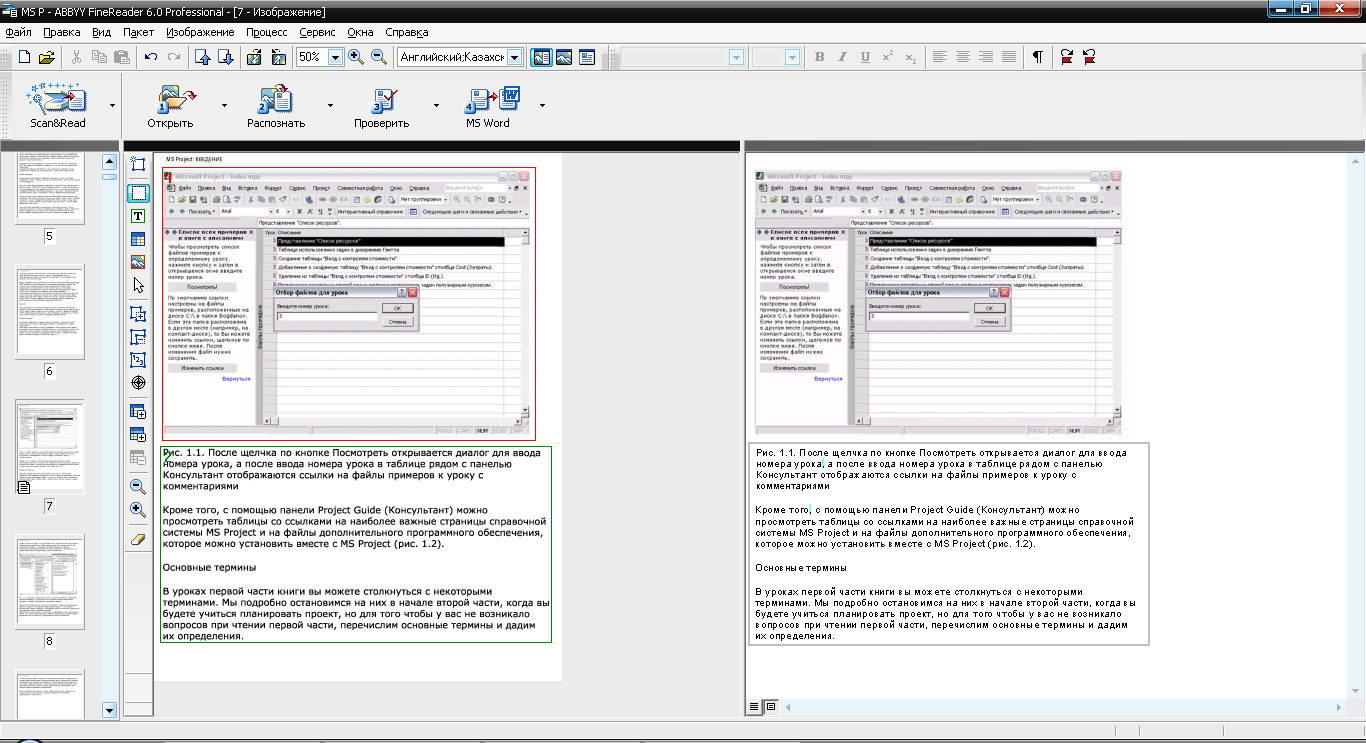Zoom in with the toolbar magnifier plus
Viewport: 1366px width, 743px height.
pos(356,57)
